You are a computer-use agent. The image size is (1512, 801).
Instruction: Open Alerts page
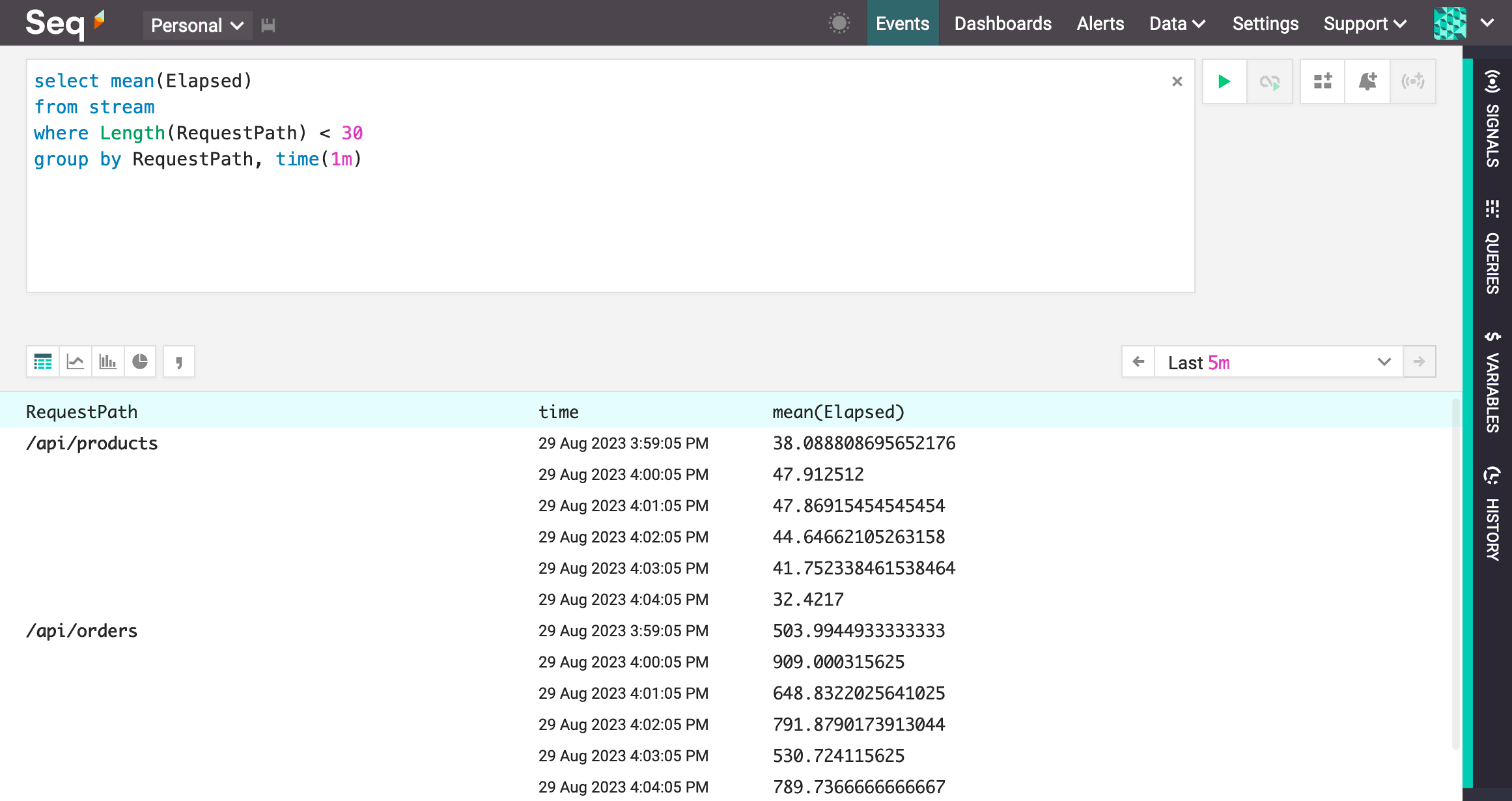point(1100,23)
